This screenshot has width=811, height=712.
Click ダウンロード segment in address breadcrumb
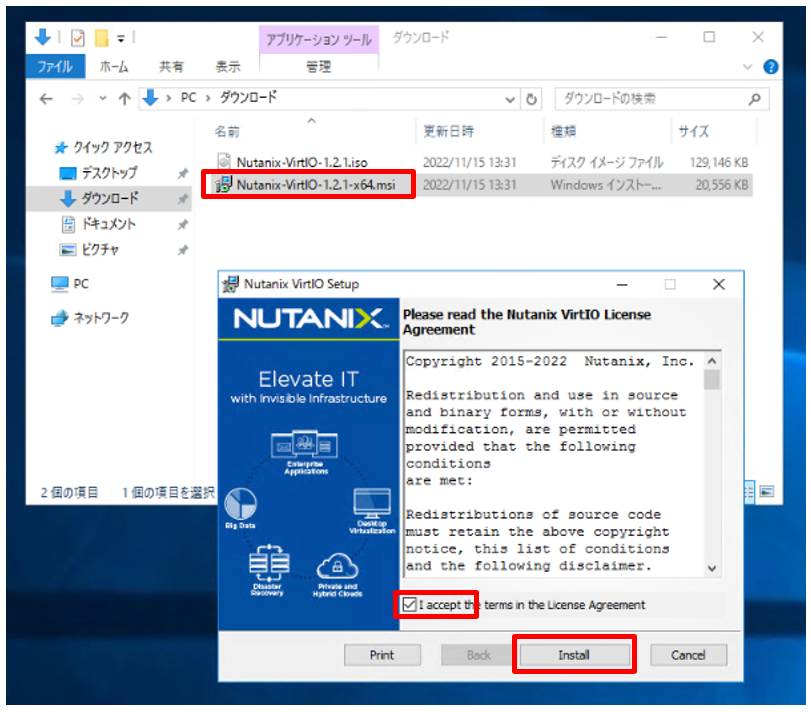tap(248, 97)
